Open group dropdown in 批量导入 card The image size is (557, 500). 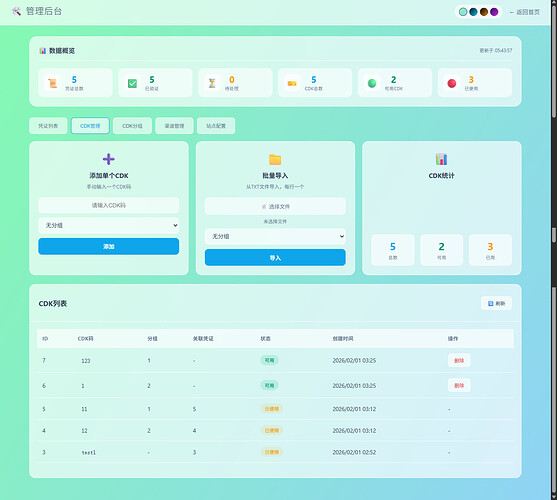[275, 237]
